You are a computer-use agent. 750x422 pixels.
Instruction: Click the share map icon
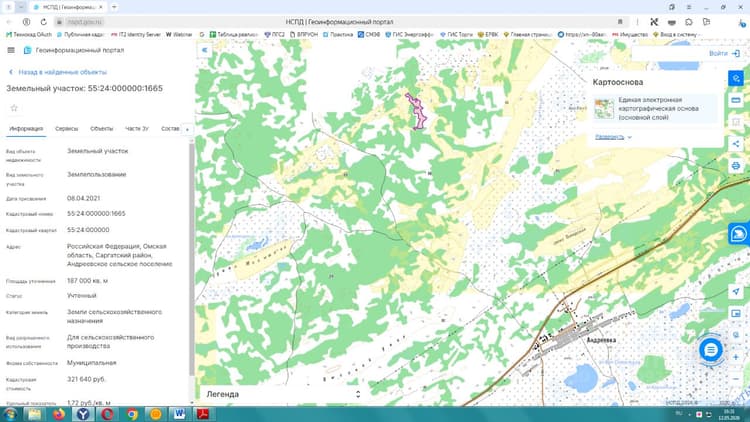[x=736, y=144]
